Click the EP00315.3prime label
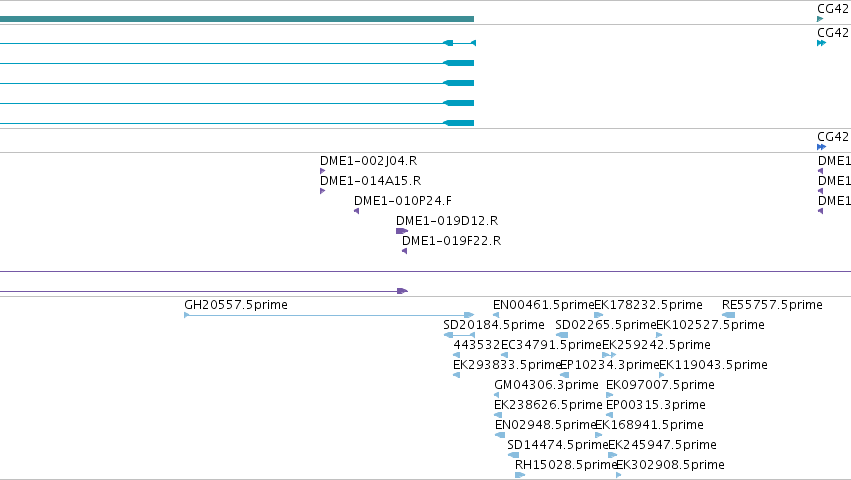This screenshot has height=480, width=851. (656, 405)
